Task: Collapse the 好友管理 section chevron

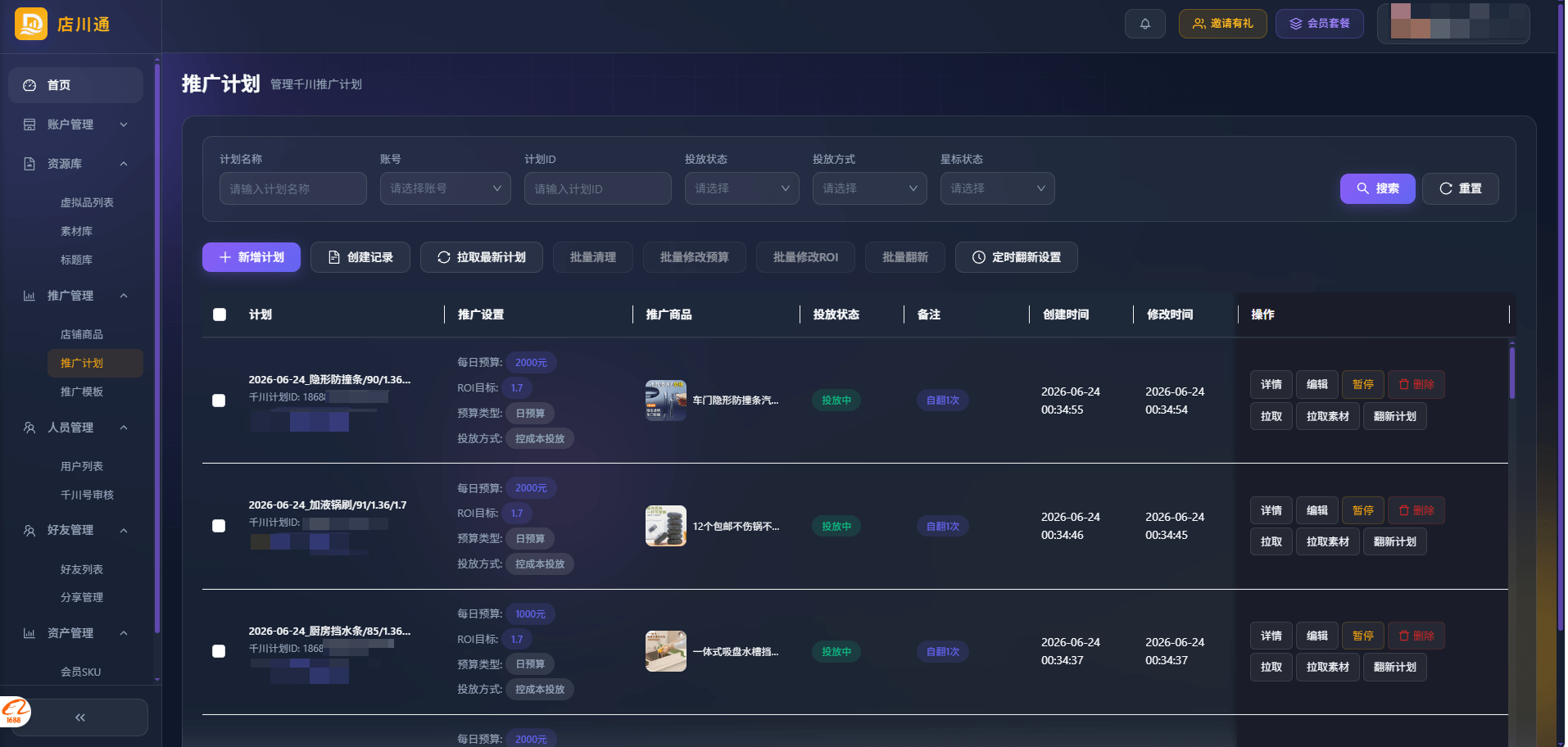Action: click(124, 531)
